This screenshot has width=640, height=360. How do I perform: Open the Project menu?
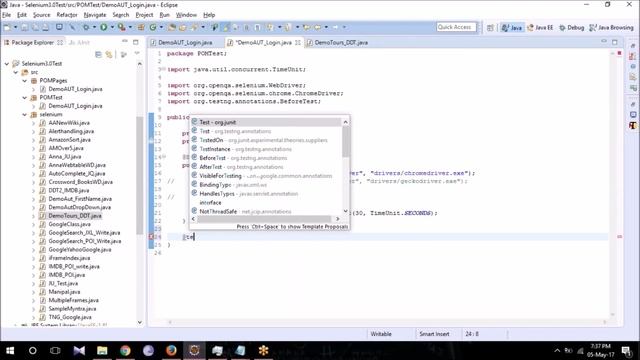coord(144,15)
